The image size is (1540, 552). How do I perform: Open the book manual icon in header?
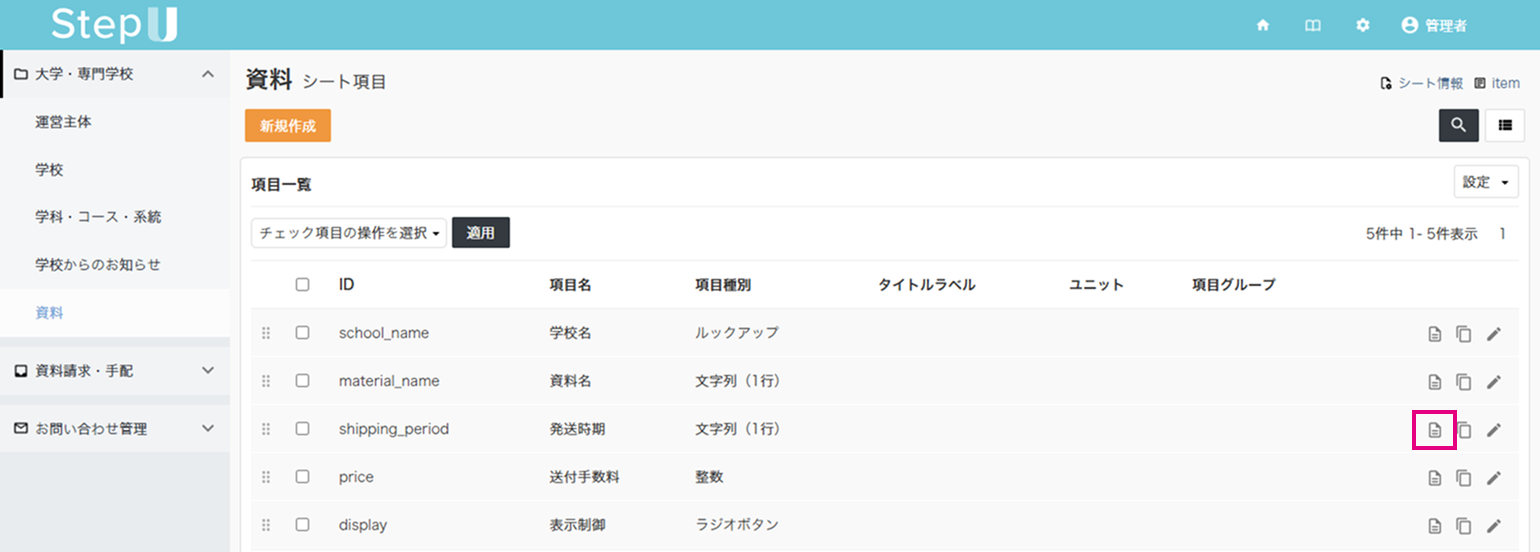[1312, 26]
